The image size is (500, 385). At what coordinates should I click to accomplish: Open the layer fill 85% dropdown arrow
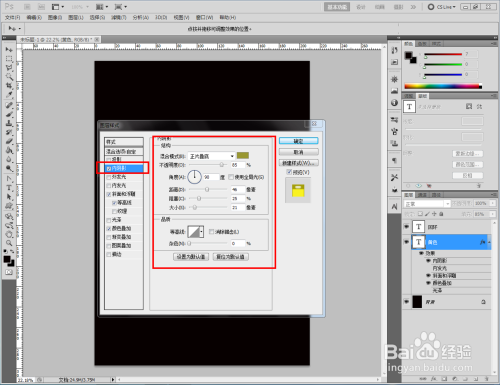[x=492, y=214]
